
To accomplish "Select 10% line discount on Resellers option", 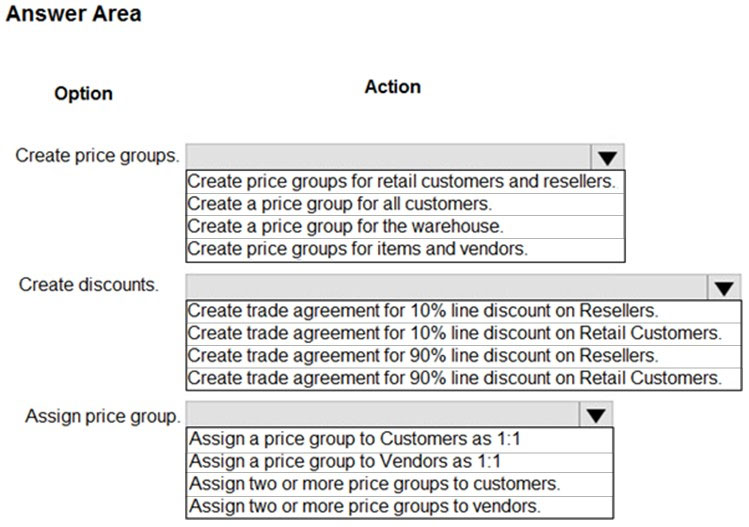I will 463,311.
